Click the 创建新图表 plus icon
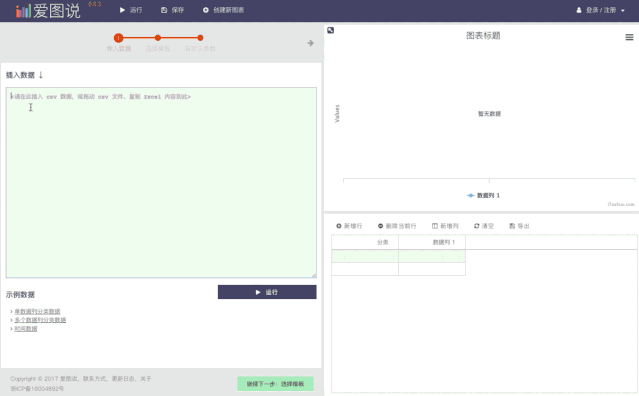639x396 pixels. coord(205,10)
